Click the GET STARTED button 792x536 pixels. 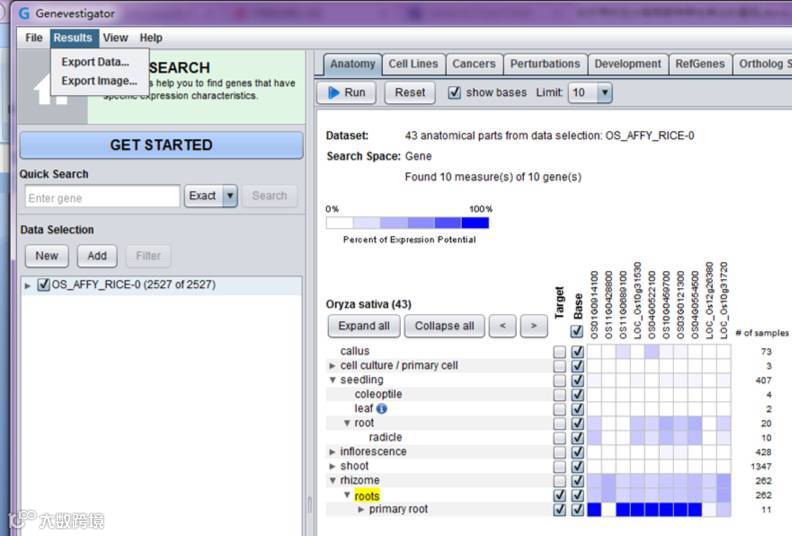point(161,145)
